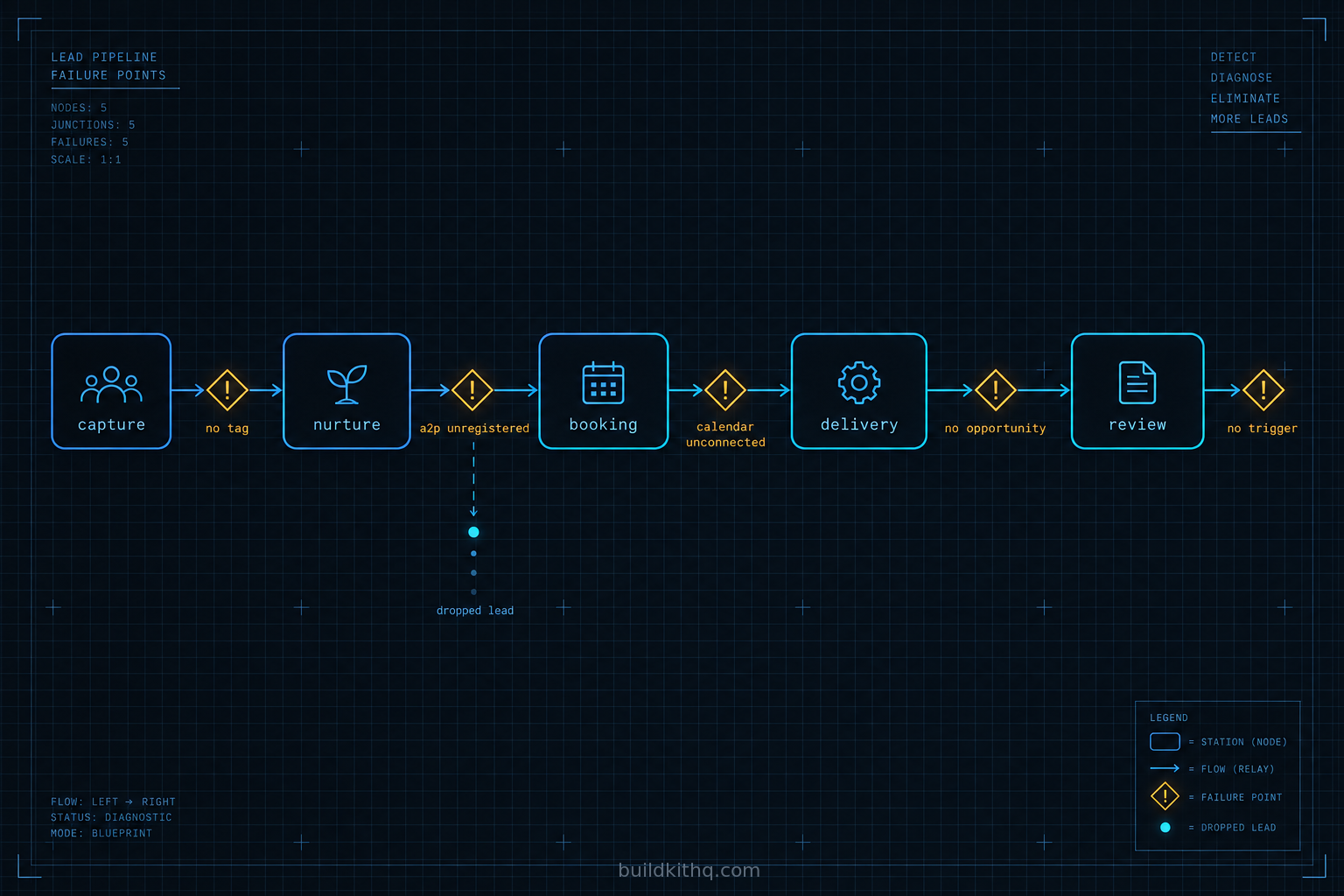Viewport: 1344px width, 896px height.
Task: Click the dropped lead dot in legend
Action: [x=1165, y=827]
